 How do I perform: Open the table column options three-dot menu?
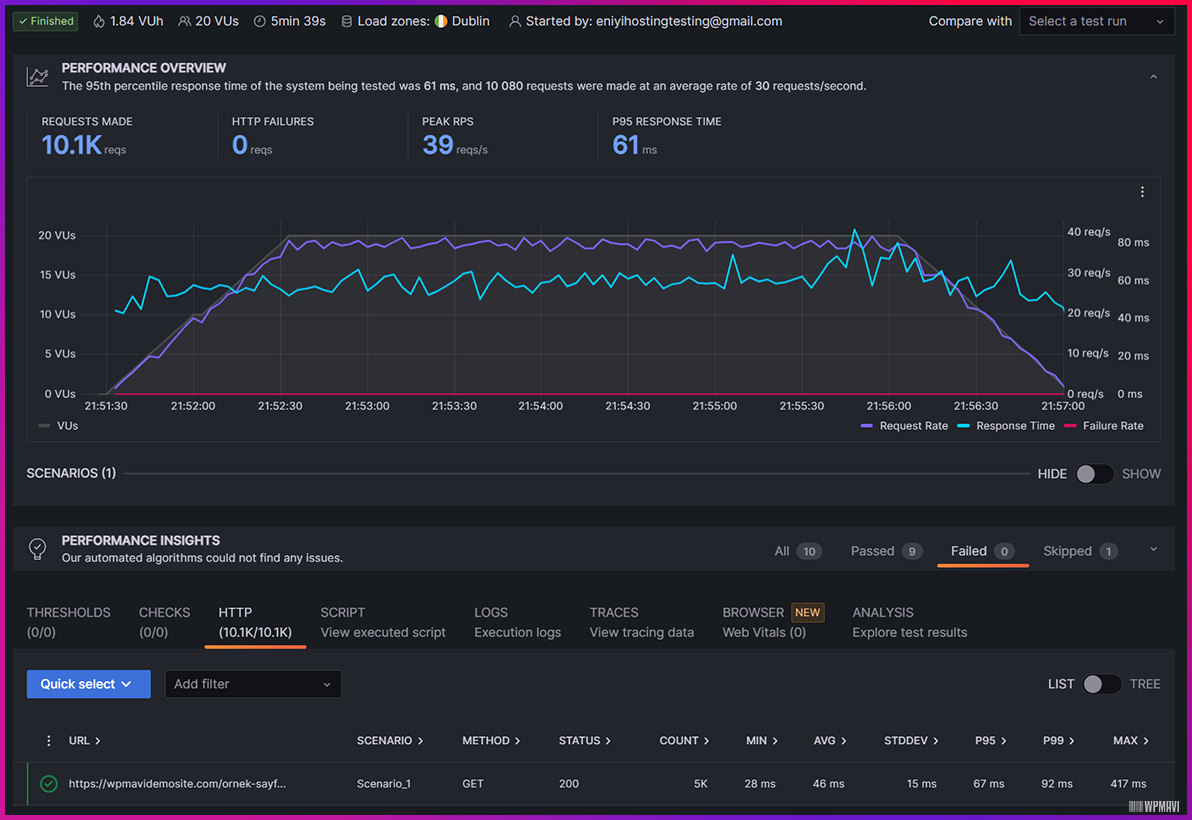tap(49, 740)
